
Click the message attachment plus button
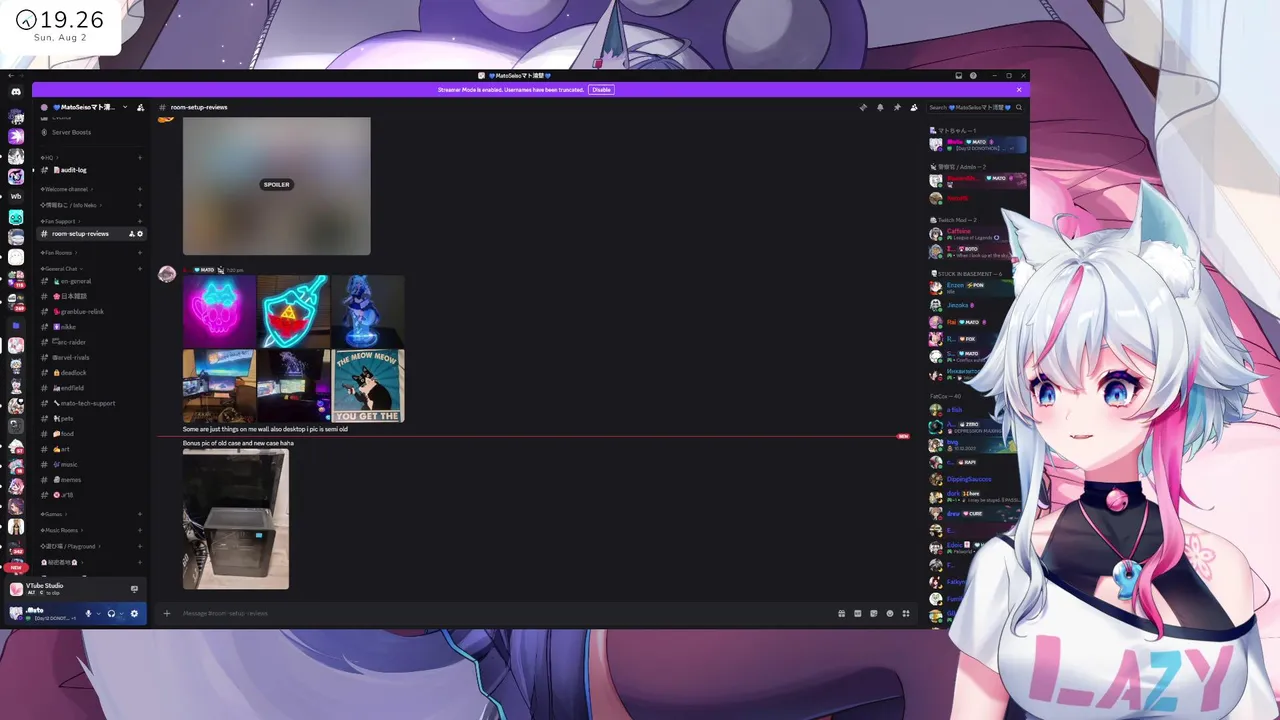point(167,613)
